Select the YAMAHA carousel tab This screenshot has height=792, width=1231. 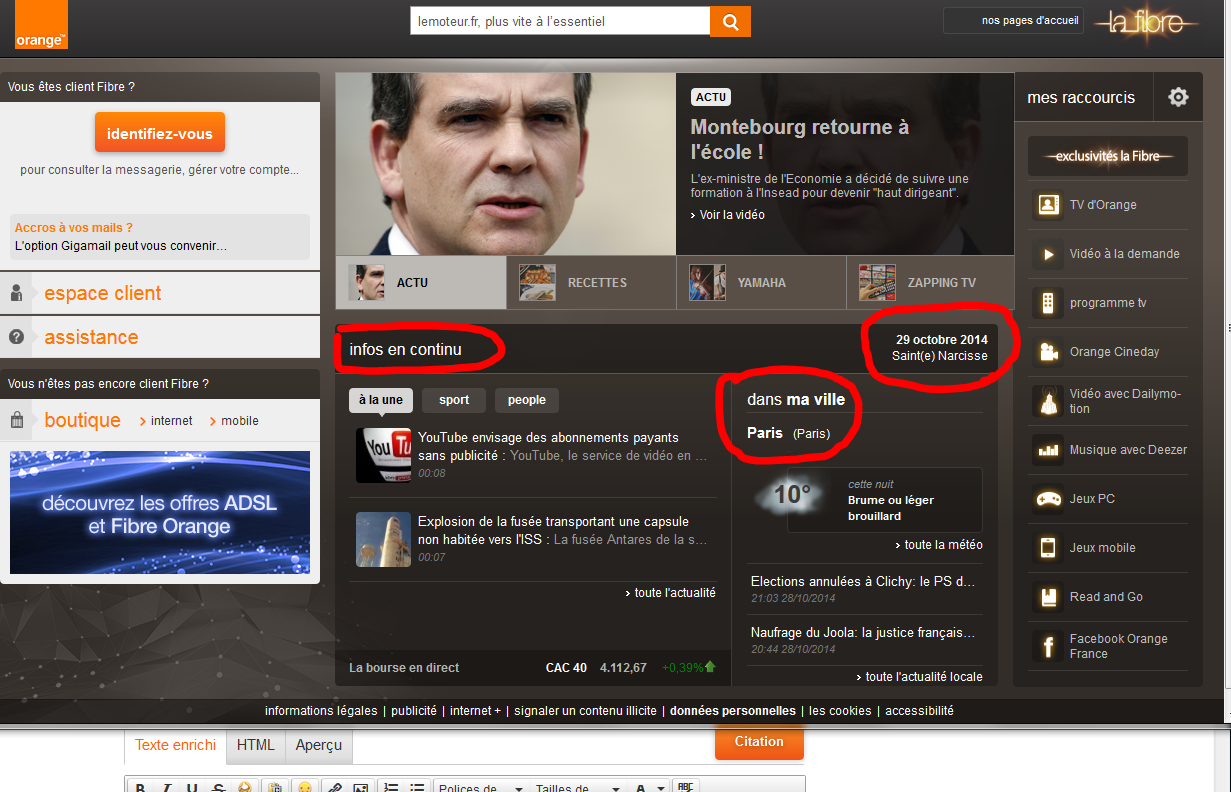[761, 283]
